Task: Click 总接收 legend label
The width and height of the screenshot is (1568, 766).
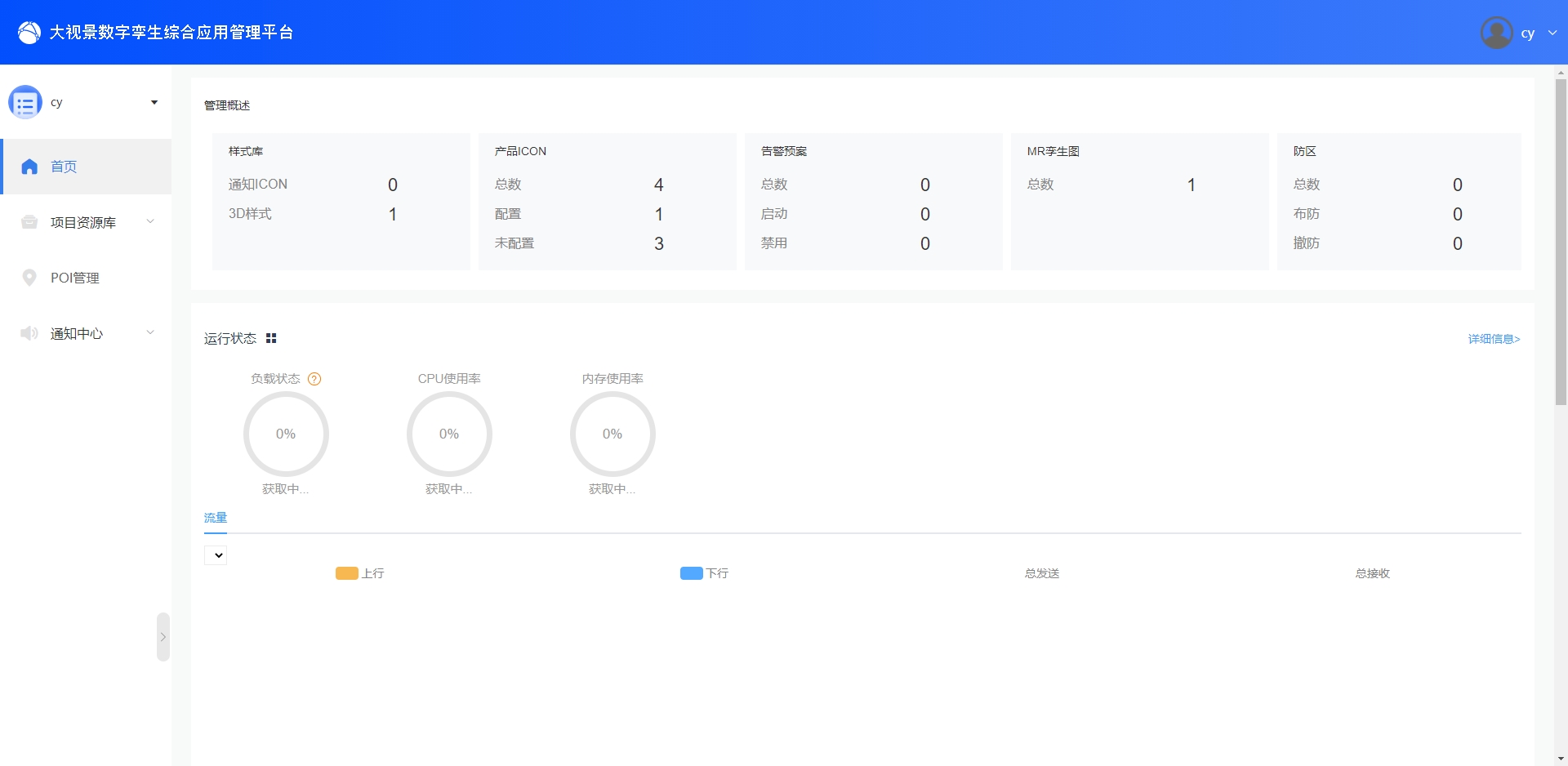Action: pyautogui.click(x=1373, y=573)
